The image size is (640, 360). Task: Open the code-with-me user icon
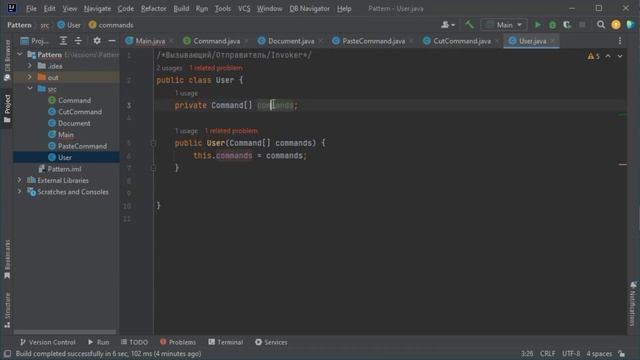[447, 25]
